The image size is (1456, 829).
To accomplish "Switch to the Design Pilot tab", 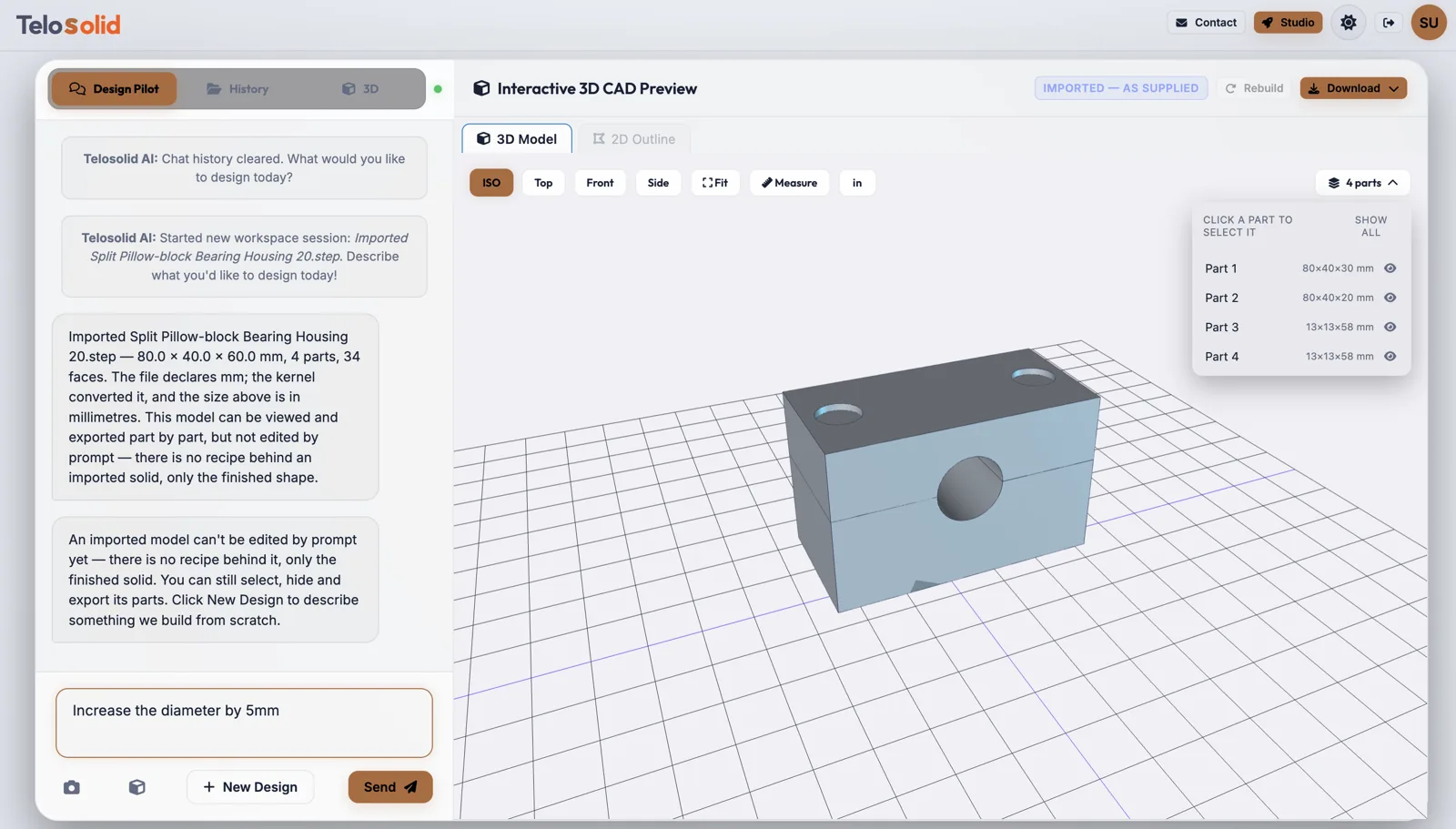I will [114, 89].
